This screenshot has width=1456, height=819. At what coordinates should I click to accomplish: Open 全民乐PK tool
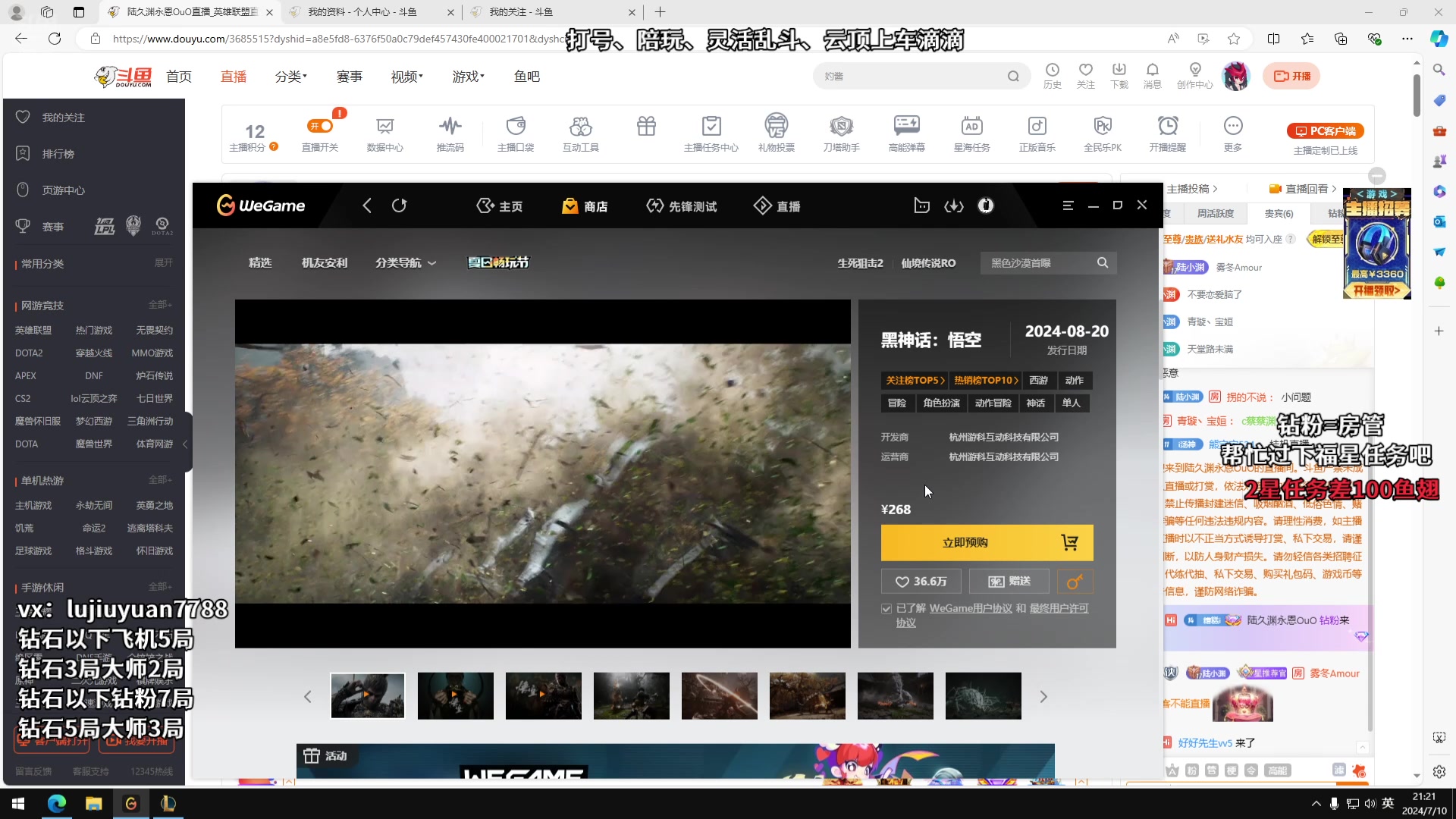coord(1103,133)
